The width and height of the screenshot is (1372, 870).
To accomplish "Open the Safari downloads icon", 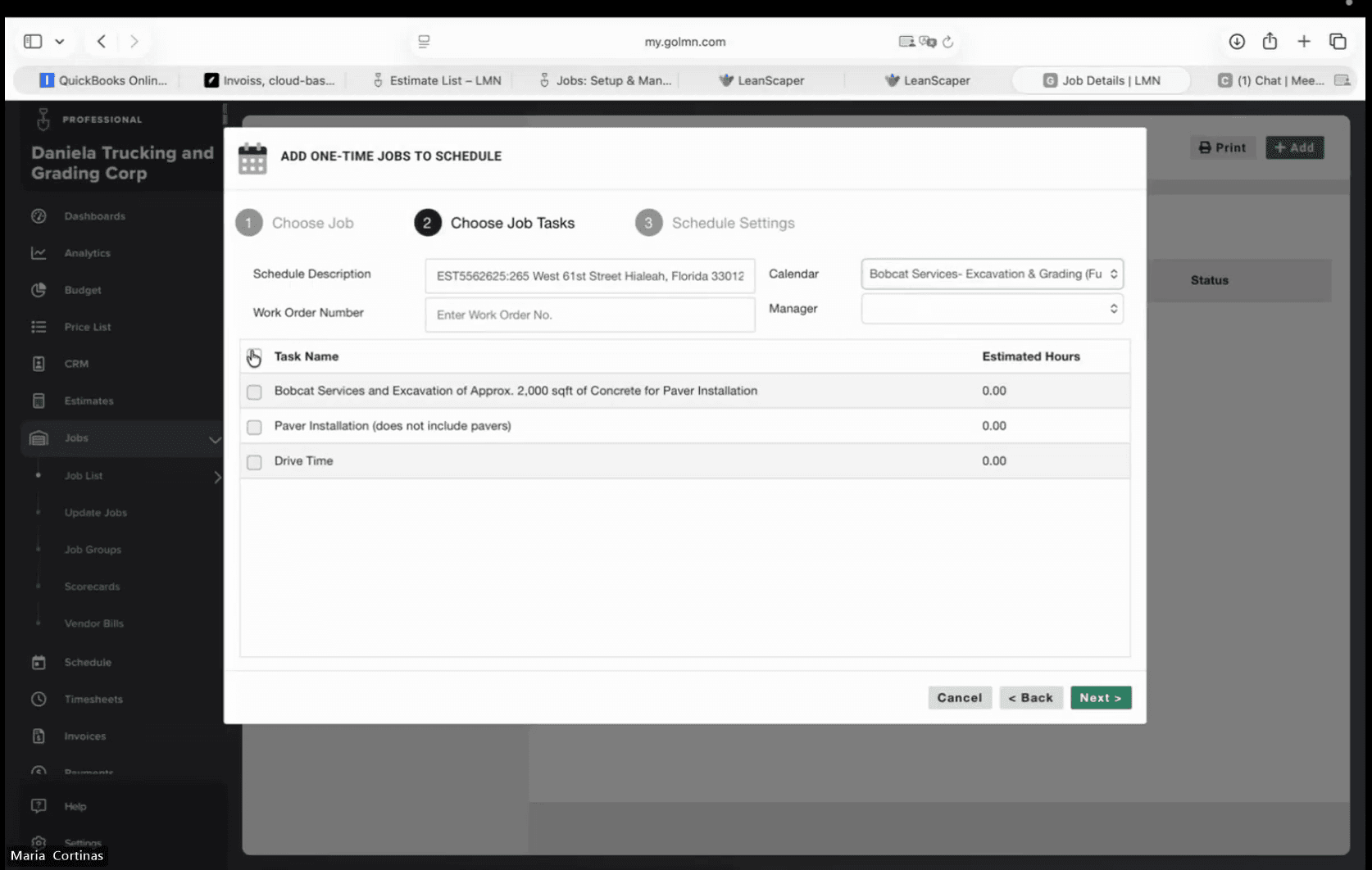I will (x=1237, y=41).
